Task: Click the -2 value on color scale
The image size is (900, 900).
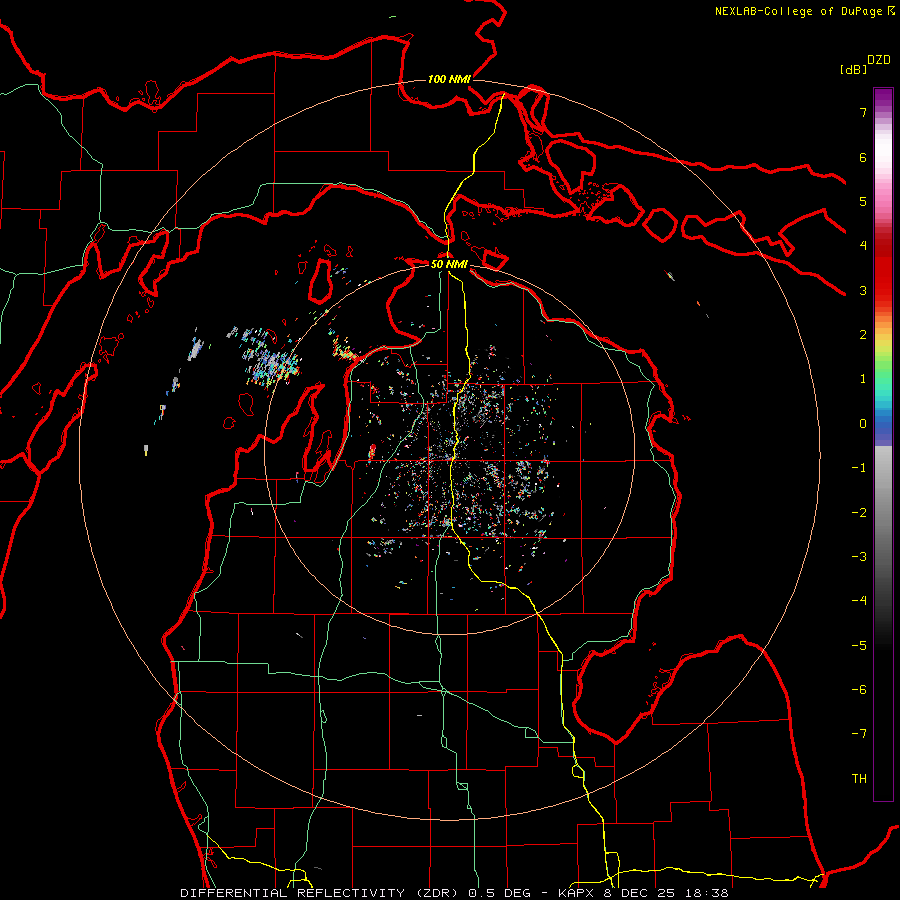Action: pos(859,513)
